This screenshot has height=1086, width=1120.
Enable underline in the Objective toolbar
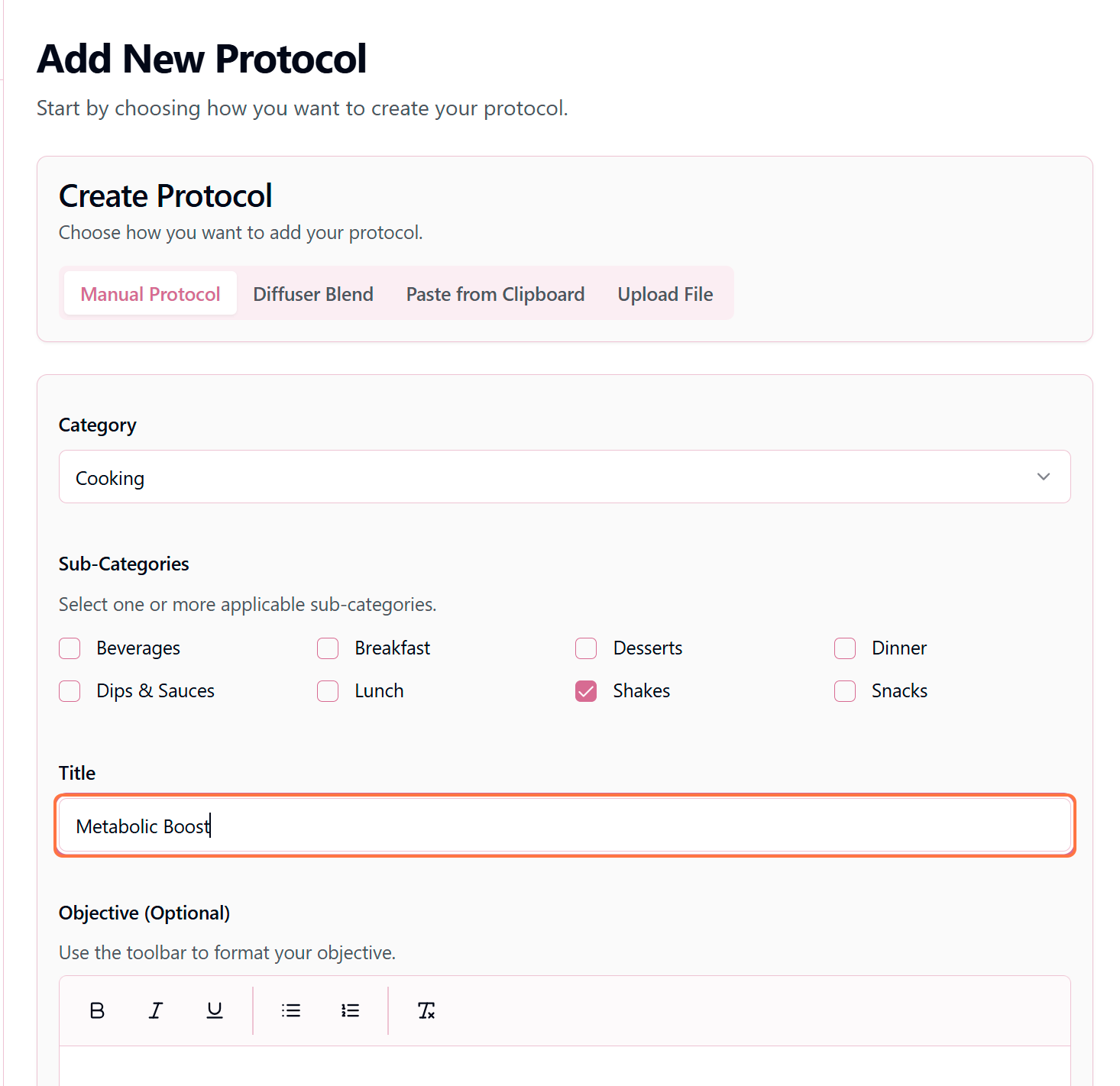point(215,1010)
